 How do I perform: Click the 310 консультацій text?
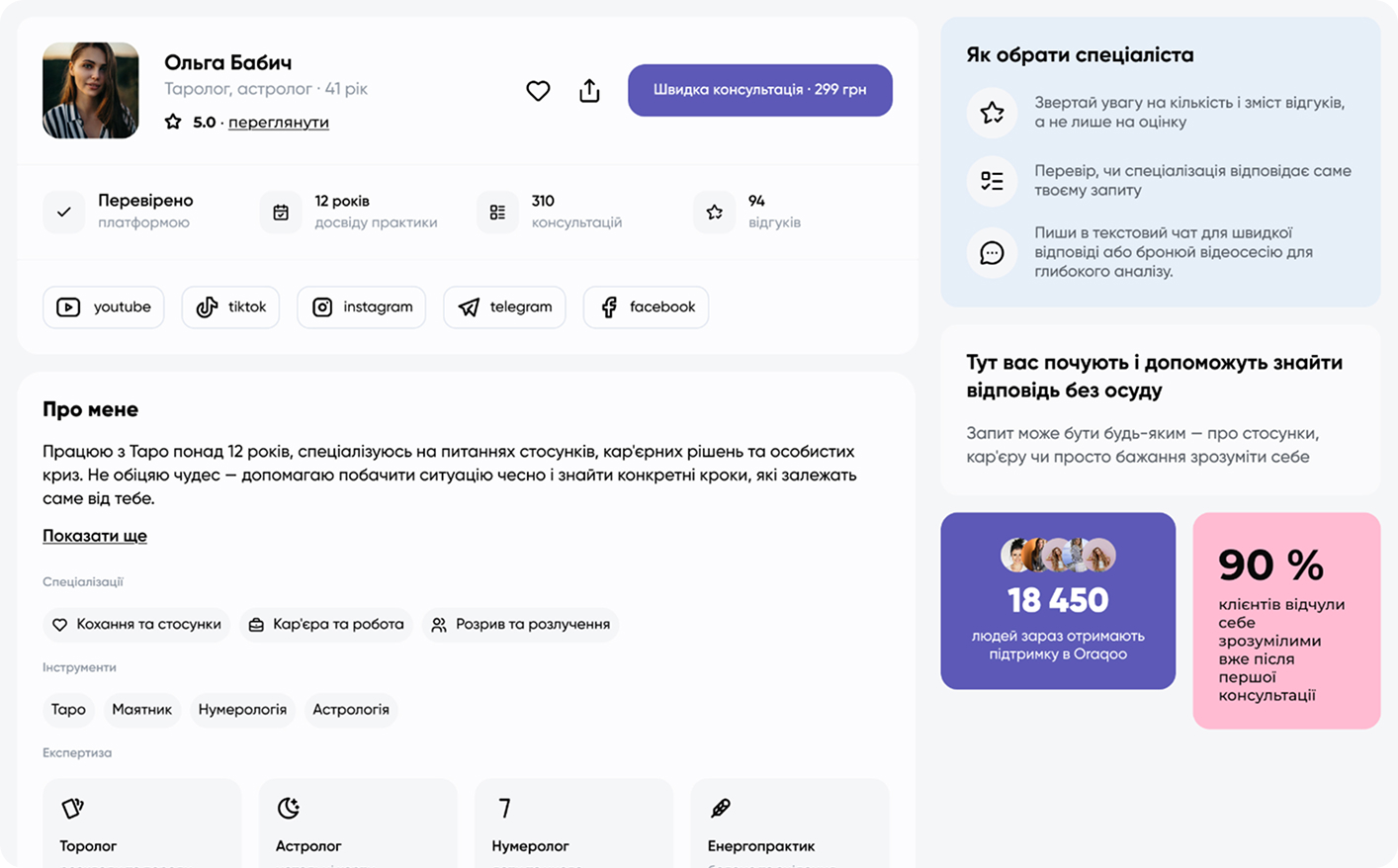(576, 212)
